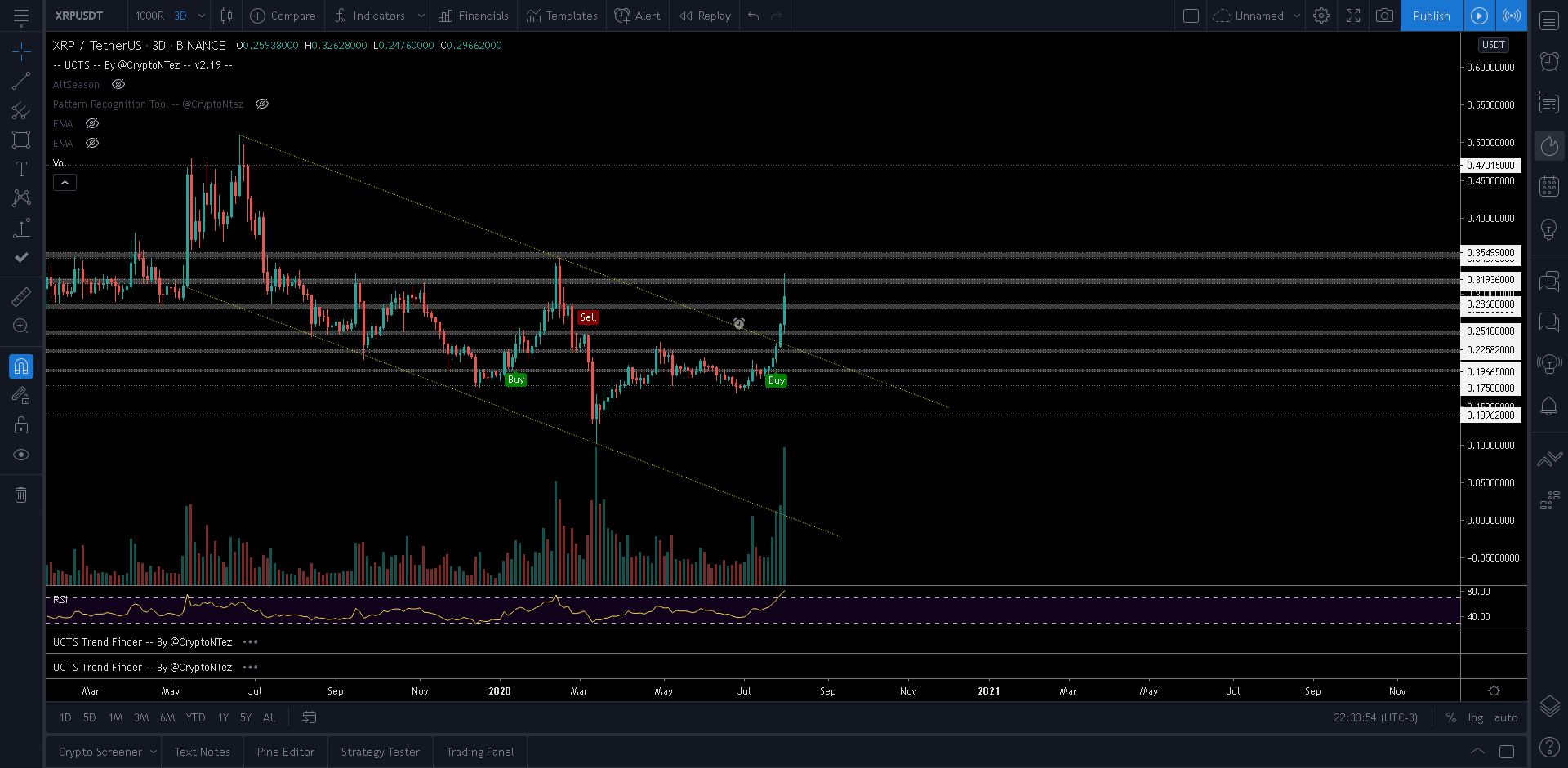
Task: Select the Text annotation tool
Action: point(21,169)
